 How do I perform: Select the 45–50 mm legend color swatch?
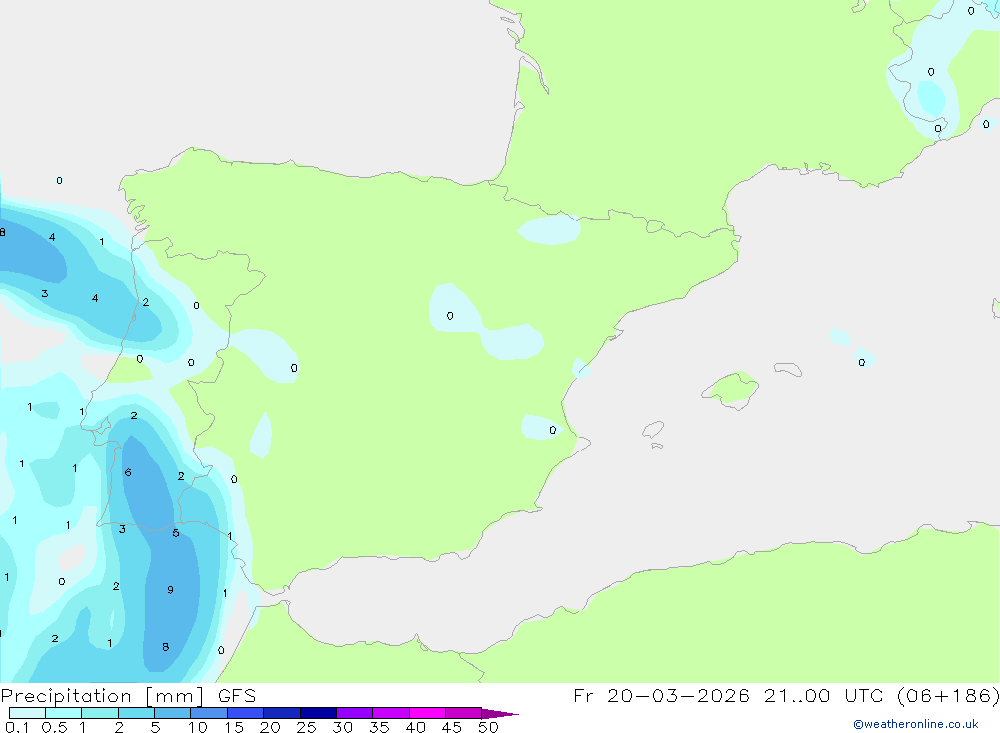464,713
